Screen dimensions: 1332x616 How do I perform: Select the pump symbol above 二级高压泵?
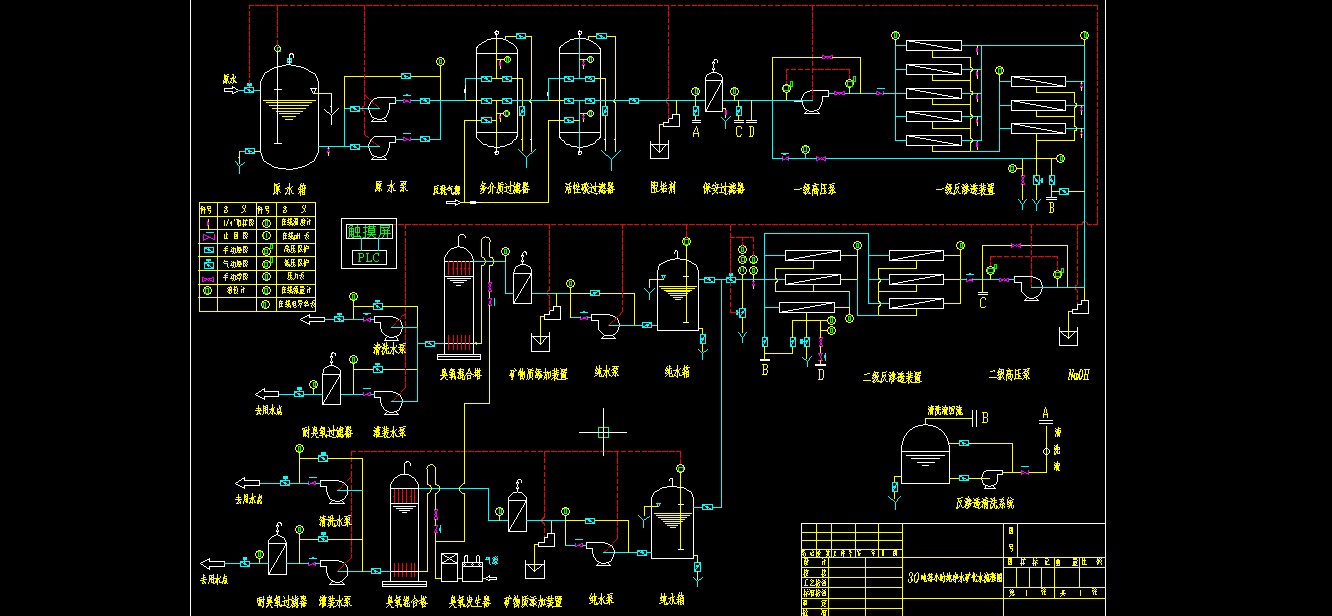click(x=1027, y=288)
